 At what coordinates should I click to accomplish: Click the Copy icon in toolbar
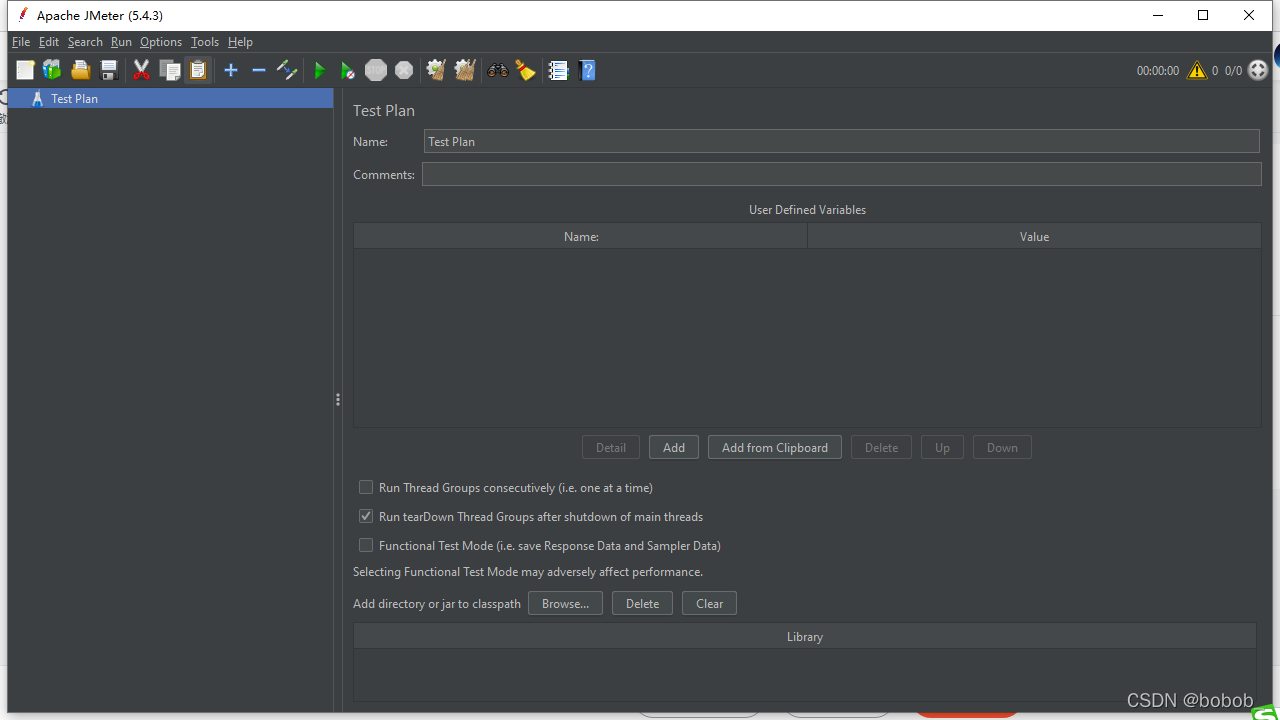click(x=170, y=70)
